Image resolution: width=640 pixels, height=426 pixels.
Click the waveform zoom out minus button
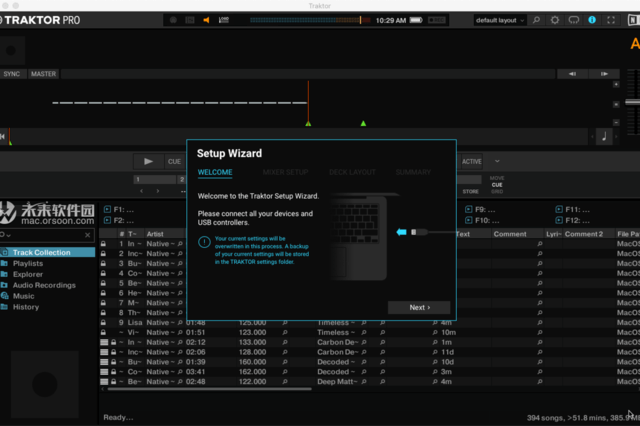pyautogui.click(x=616, y=122)
